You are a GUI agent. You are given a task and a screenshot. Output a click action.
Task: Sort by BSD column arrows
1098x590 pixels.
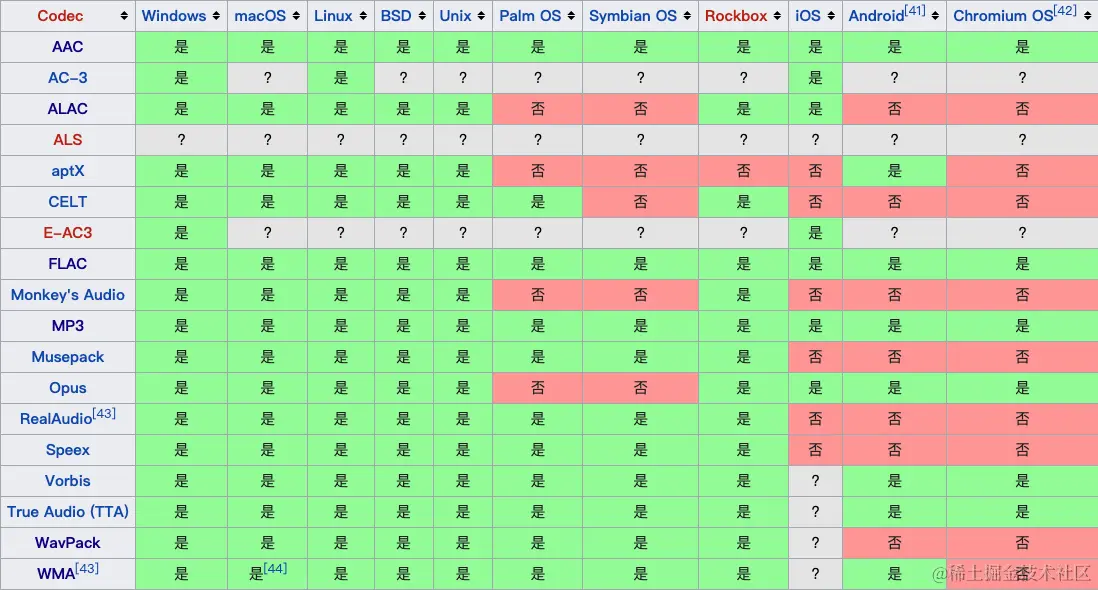pyautogui.click(x=422, y=16)
